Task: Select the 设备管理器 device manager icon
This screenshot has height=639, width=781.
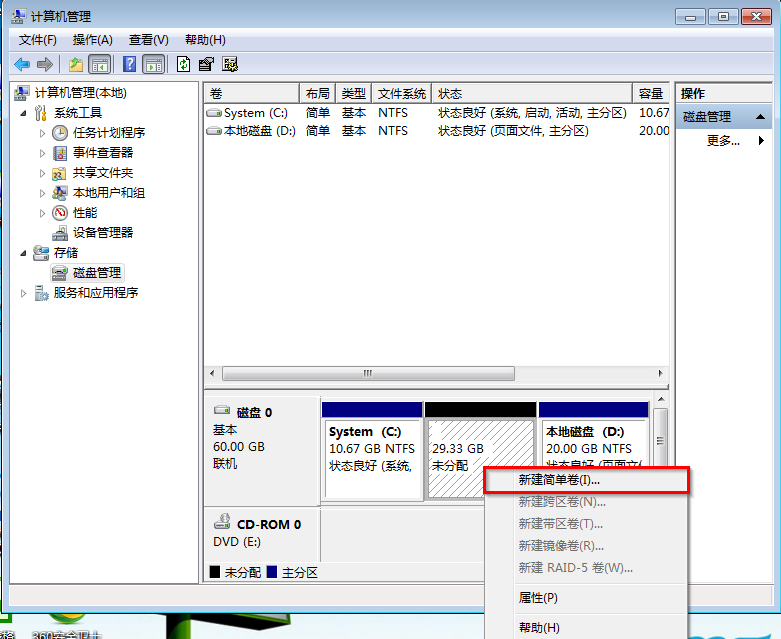Action: pos(61,233)
